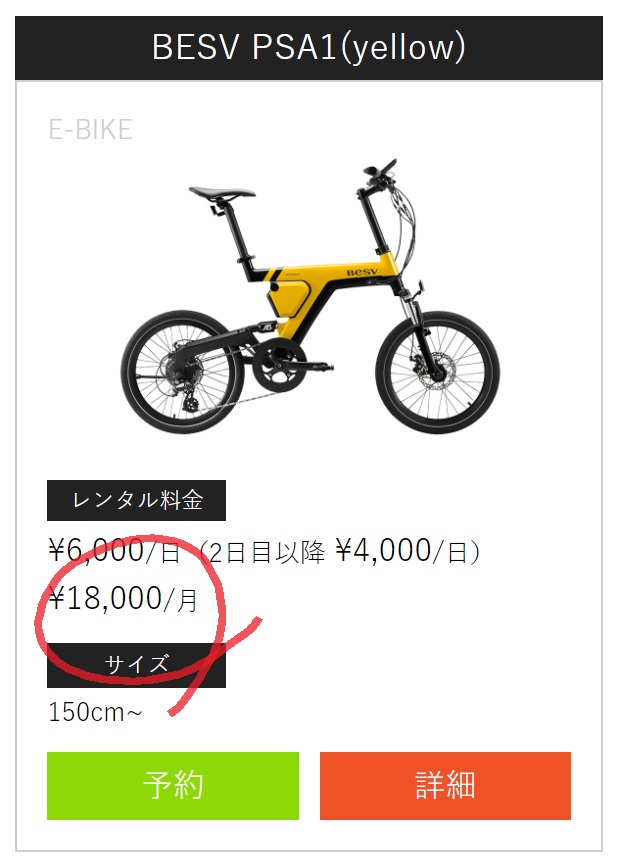Select the yellow e-bike product image
This screenshot has width=621, height=867.
tap(310, 296)
